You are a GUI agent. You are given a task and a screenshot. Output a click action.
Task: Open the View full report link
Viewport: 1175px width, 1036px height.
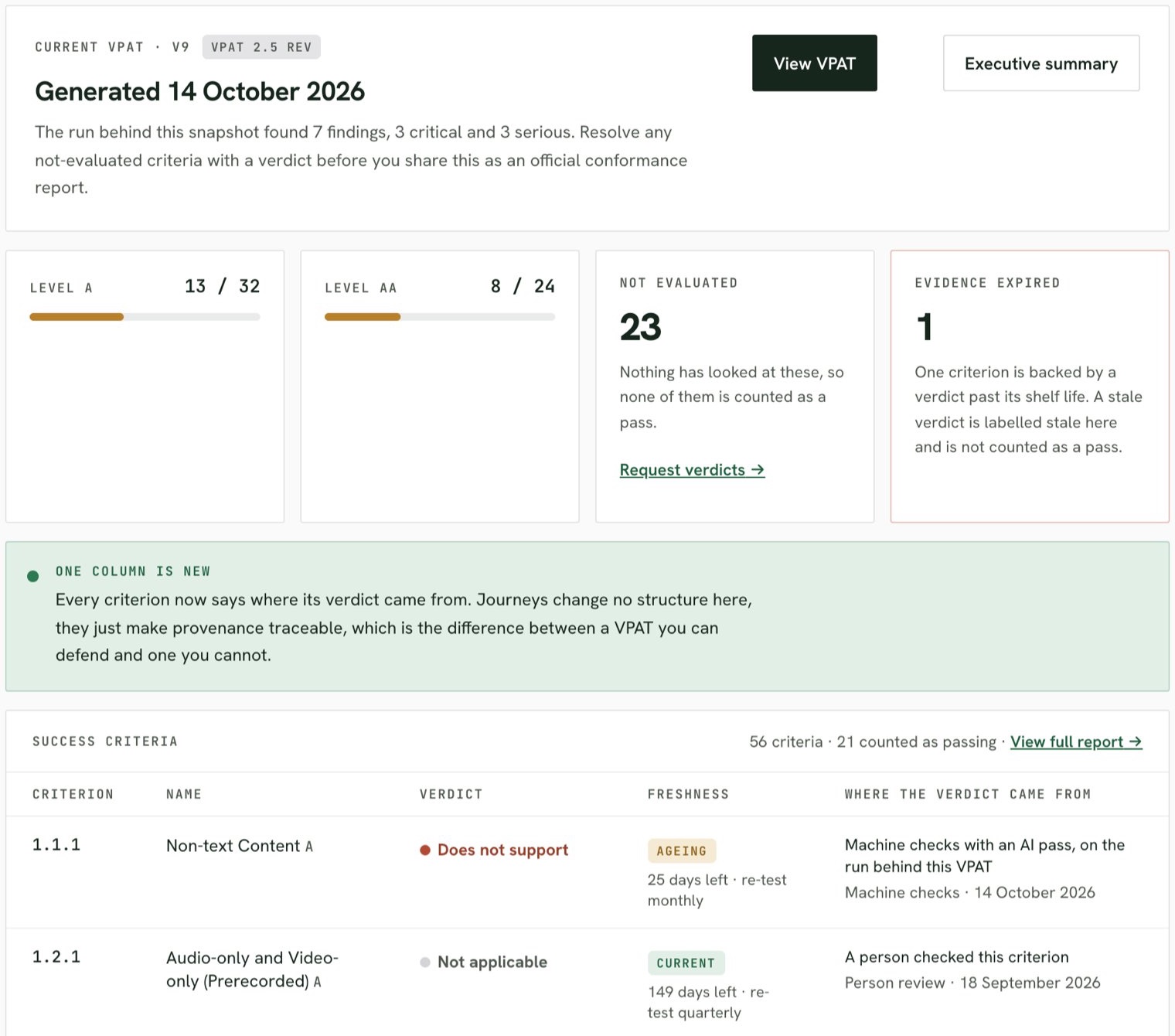[x=1076, y=742]
